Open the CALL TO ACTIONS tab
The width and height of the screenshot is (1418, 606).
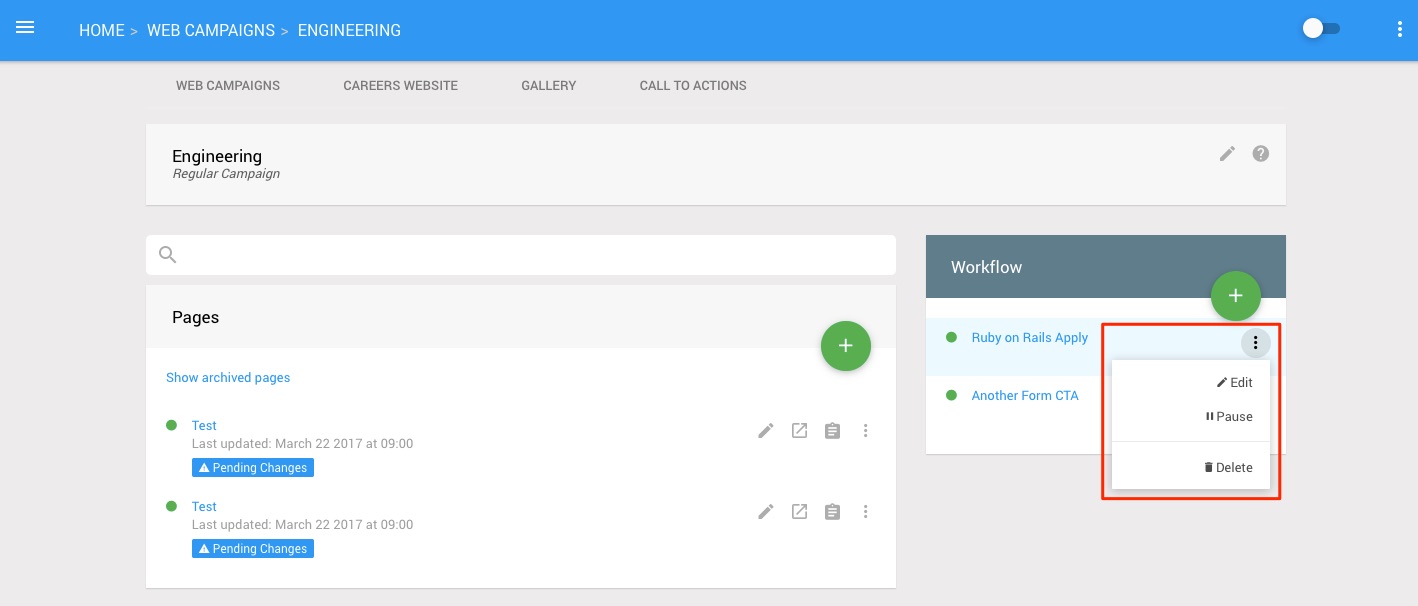point(693,86)
